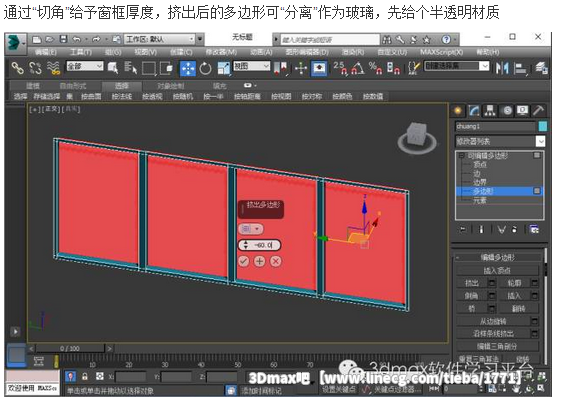Open the Hierarchy command panel tab
This screenshot has height=397, width=561.
pyautogui.click(x=490, y=111)
